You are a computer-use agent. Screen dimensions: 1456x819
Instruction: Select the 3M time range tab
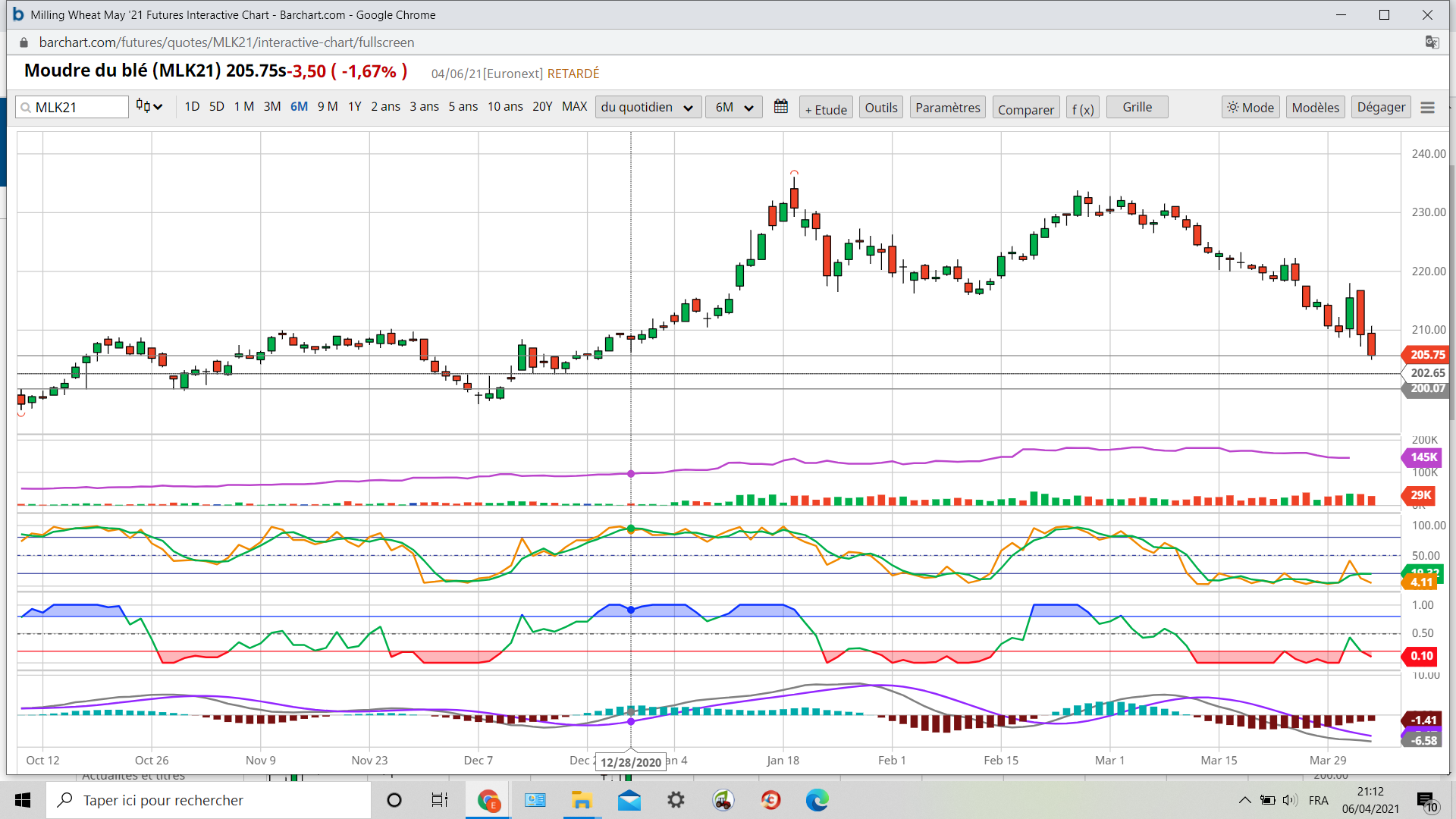point(272,107)
